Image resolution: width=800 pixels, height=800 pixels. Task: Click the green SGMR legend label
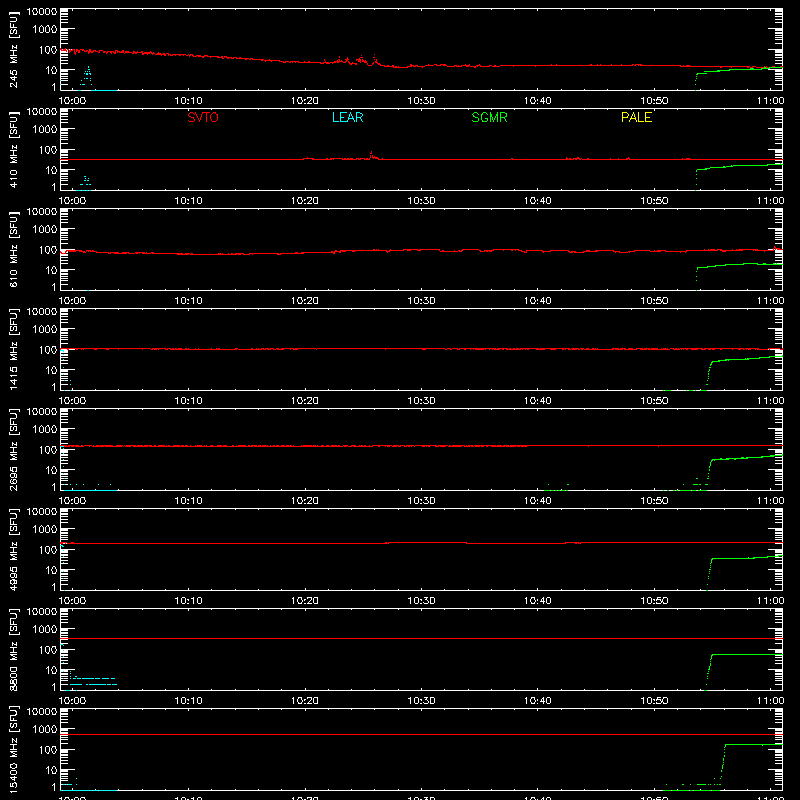pyautogui.click(x=489, y=117)
